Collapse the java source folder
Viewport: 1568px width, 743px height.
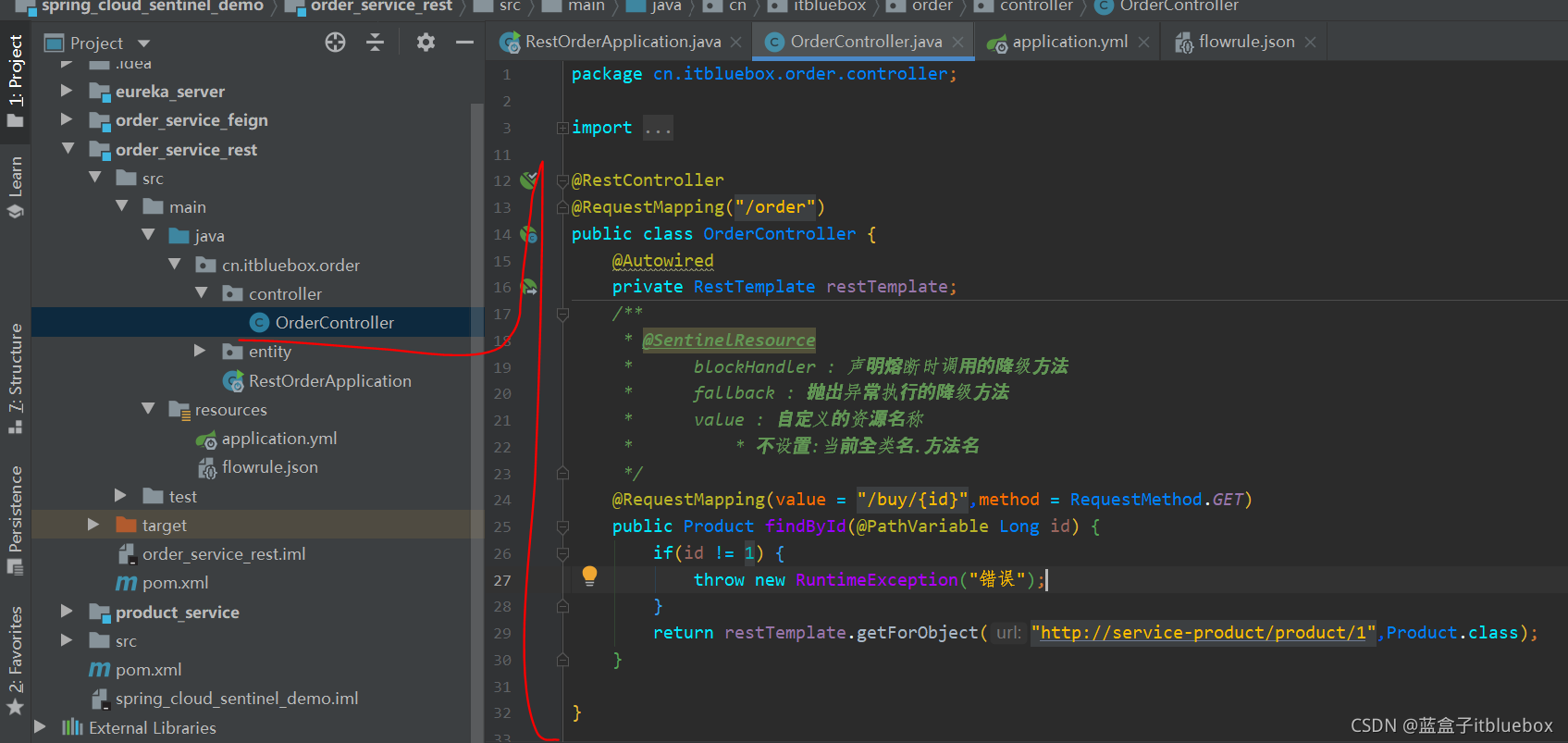click(x=148, y=235)
